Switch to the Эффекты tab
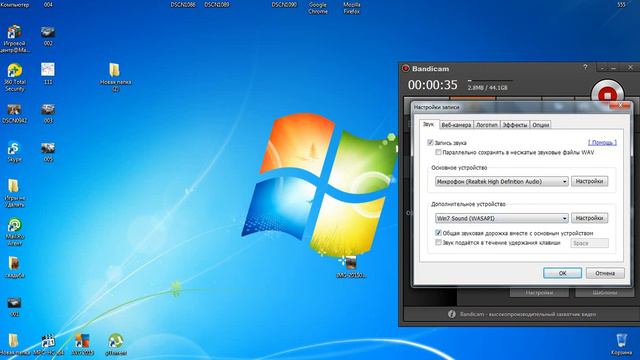This screenshot has width=640, height=360. pos(515,125)
